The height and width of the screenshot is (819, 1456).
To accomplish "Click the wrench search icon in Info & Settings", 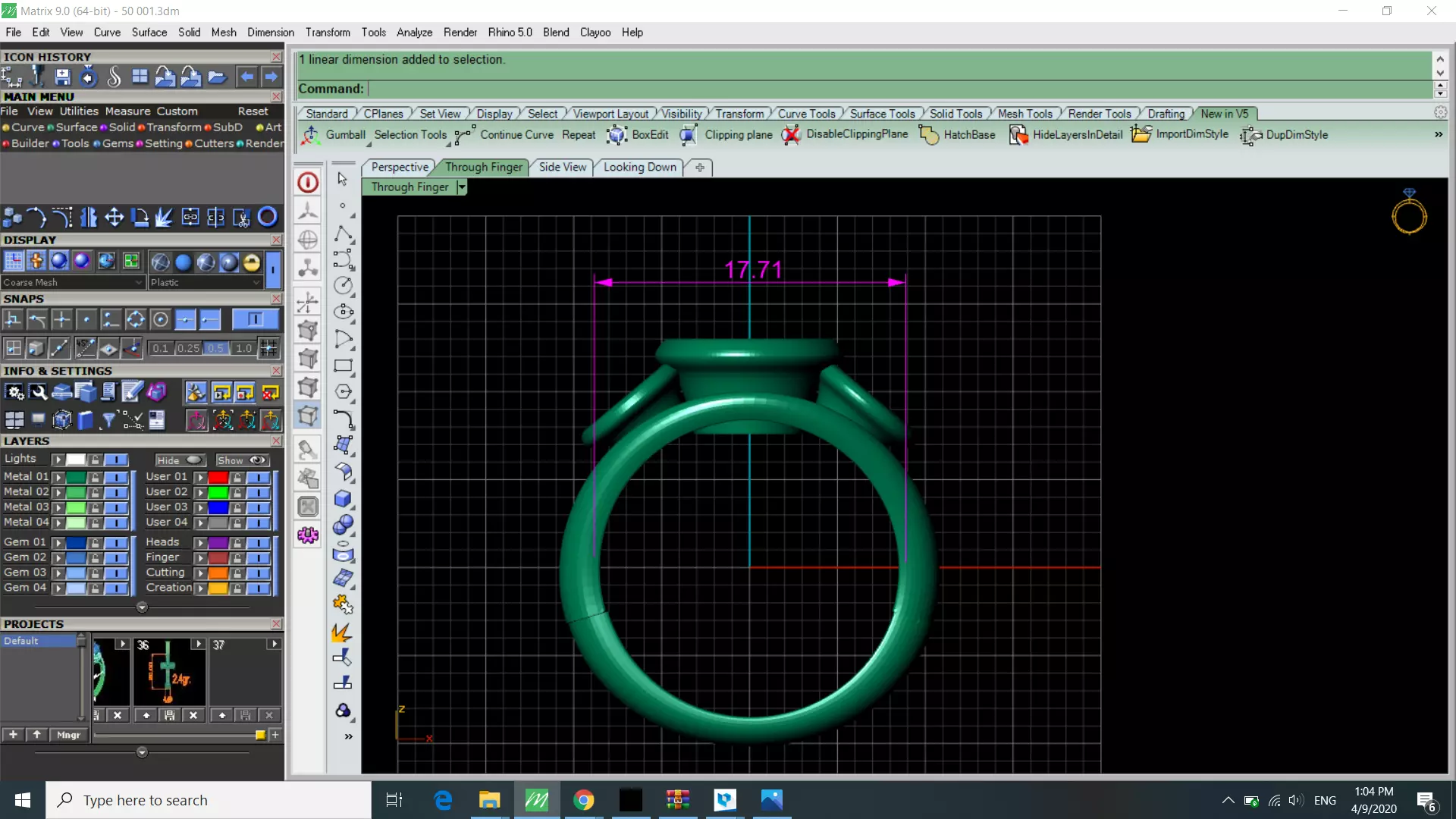I will [x=38, y=392].
